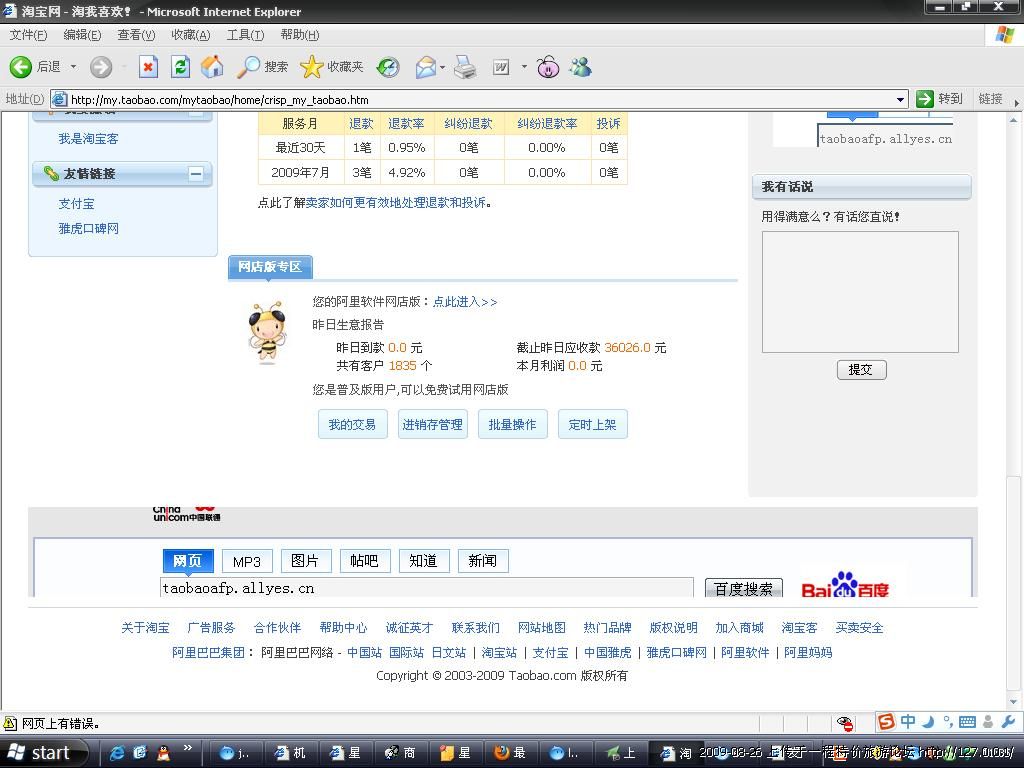Open the 收藏(A) menu

tap(190, 35)
